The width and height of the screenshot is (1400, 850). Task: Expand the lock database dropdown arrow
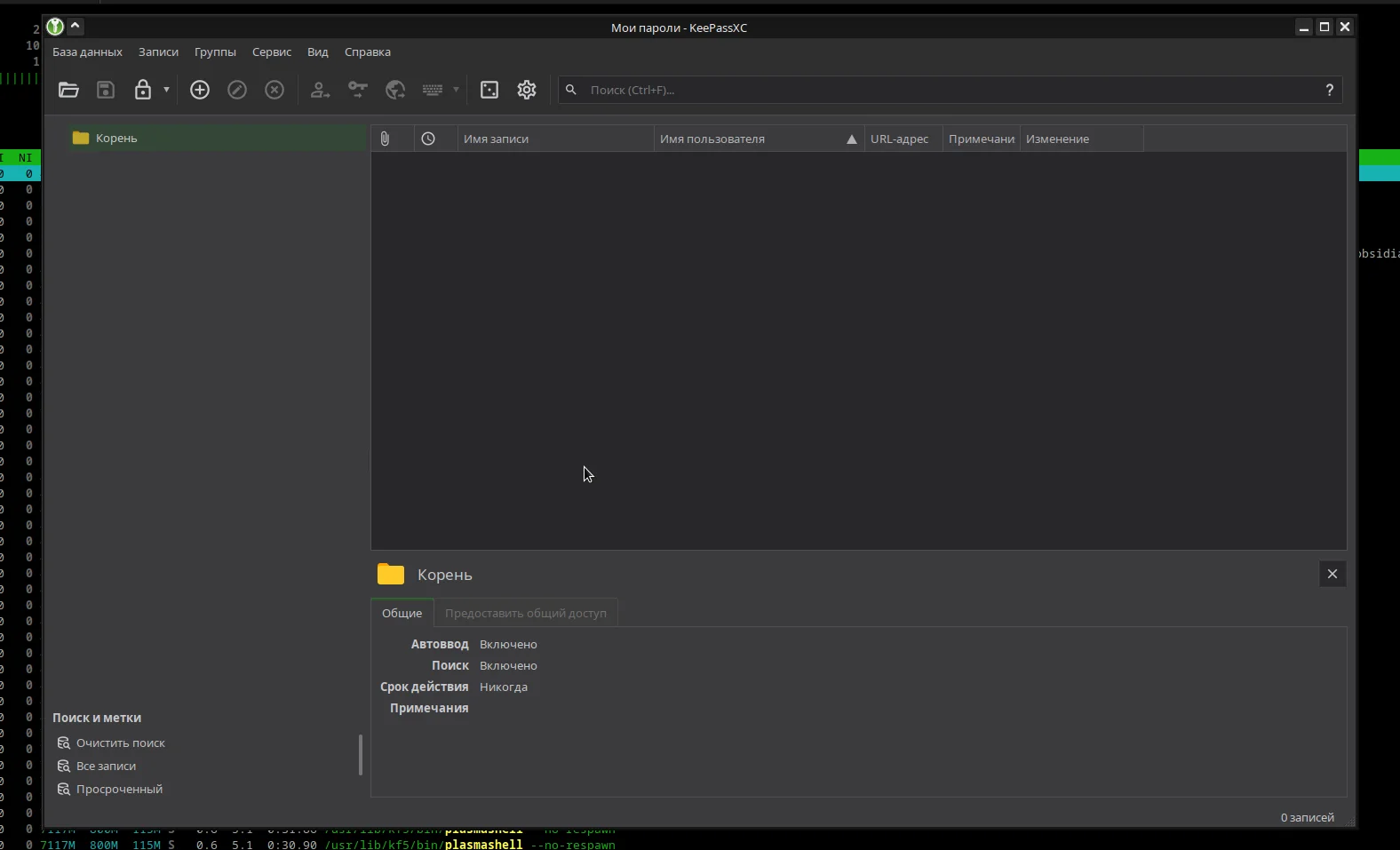[166, 90]
